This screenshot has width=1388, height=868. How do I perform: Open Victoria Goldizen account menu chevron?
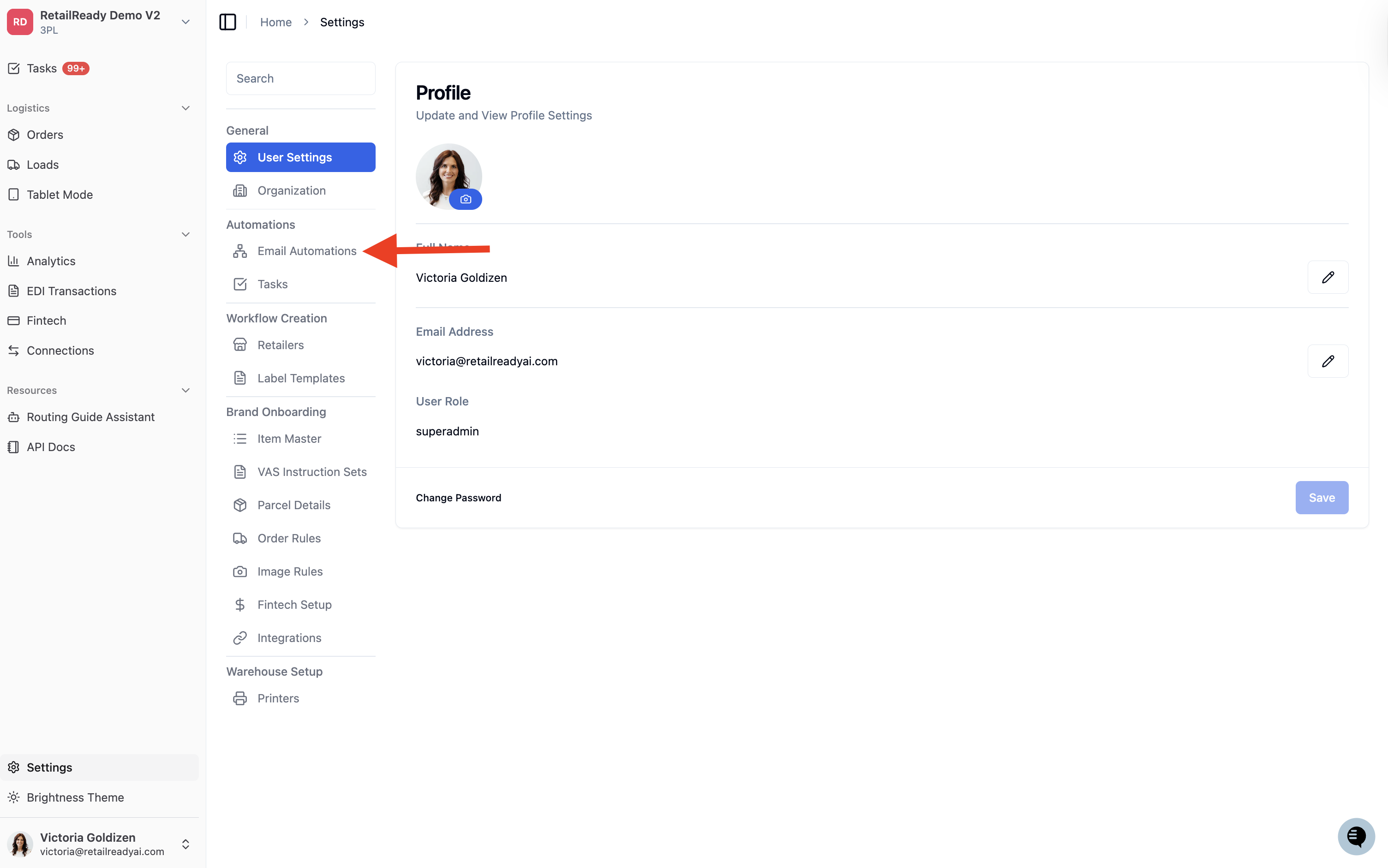coord(185,844)
